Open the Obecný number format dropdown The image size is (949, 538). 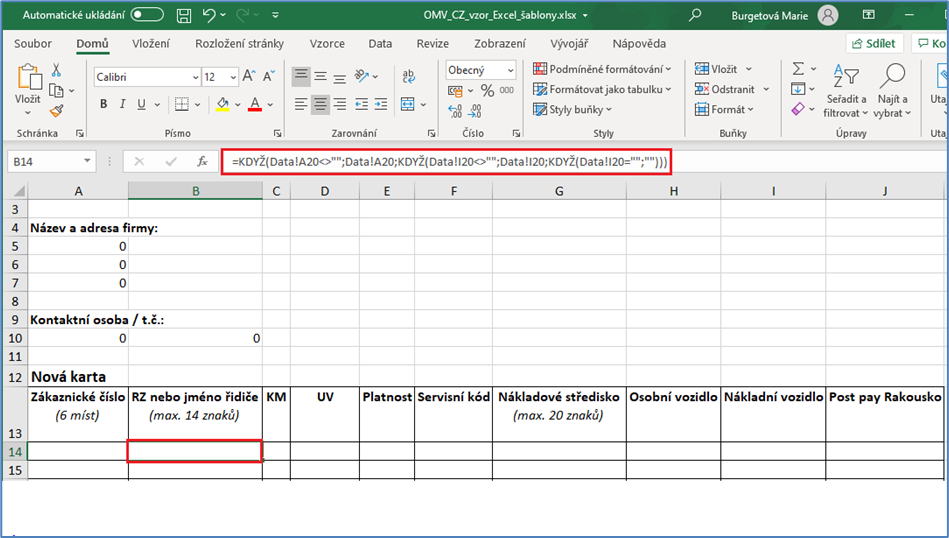[x=510, y=70]
